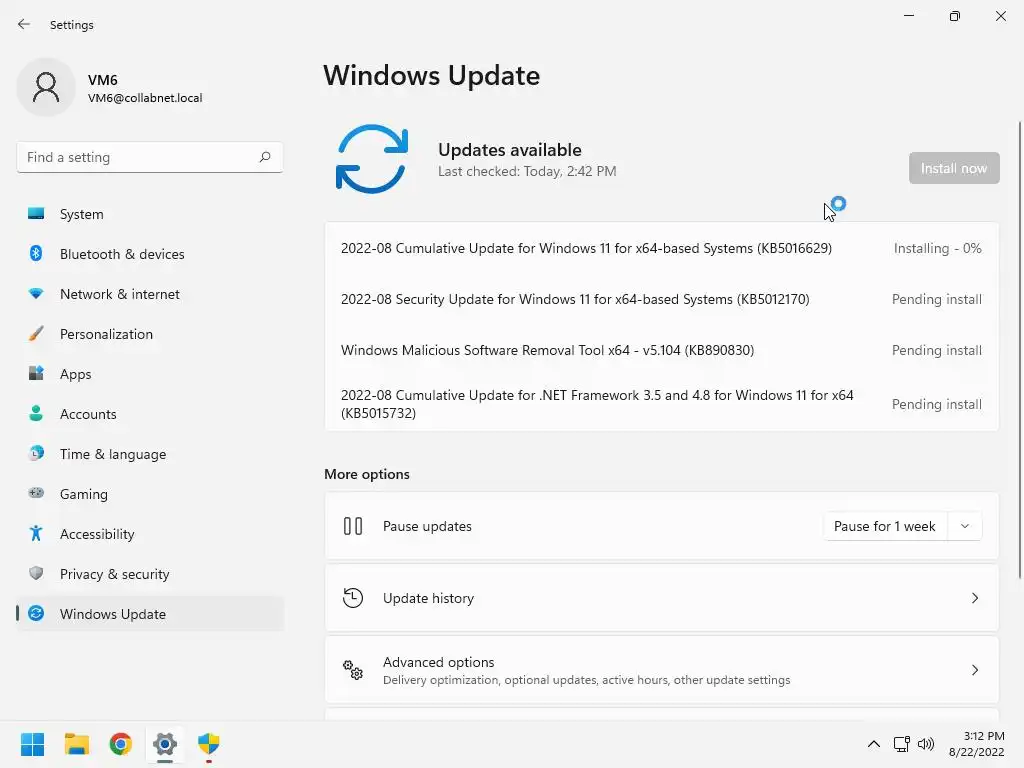Launch Chrome from the taskbar

[x=121, y=744]
